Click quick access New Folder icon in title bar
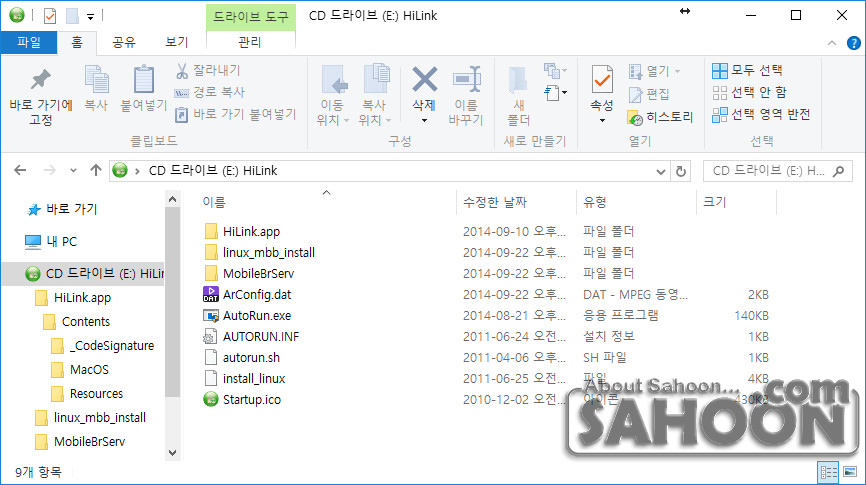 (x=72, y=16)
